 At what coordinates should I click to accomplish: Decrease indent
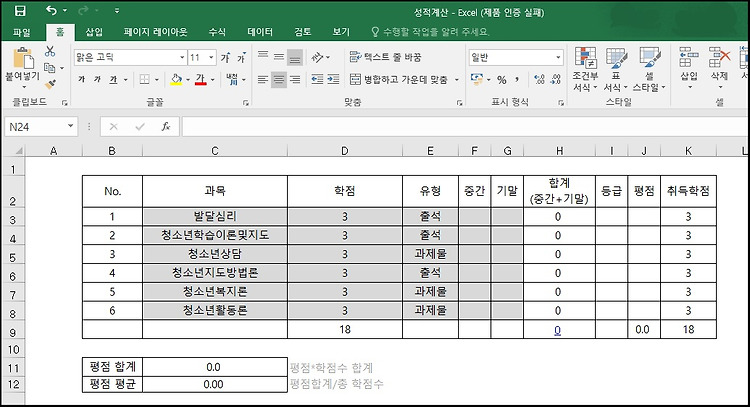coord(317,79)
